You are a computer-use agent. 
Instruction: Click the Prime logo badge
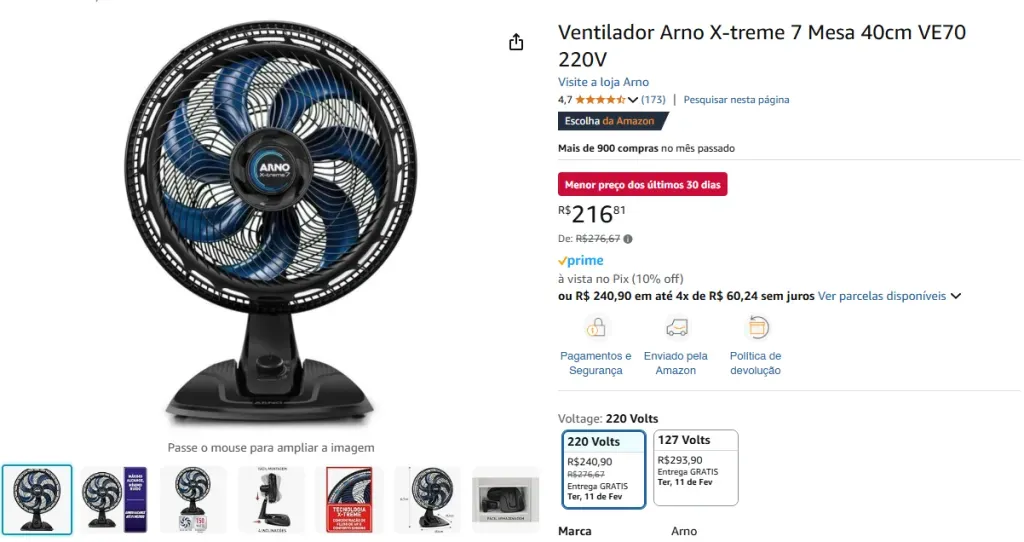coord(581,261)
